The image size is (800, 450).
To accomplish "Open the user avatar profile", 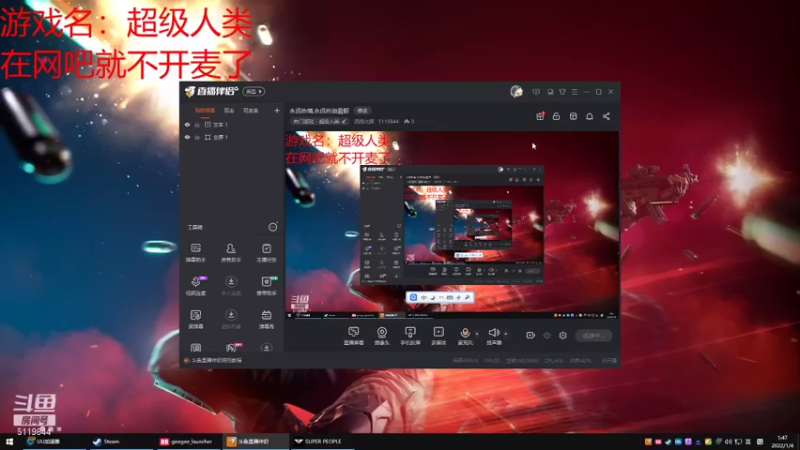I will point(516,91).
